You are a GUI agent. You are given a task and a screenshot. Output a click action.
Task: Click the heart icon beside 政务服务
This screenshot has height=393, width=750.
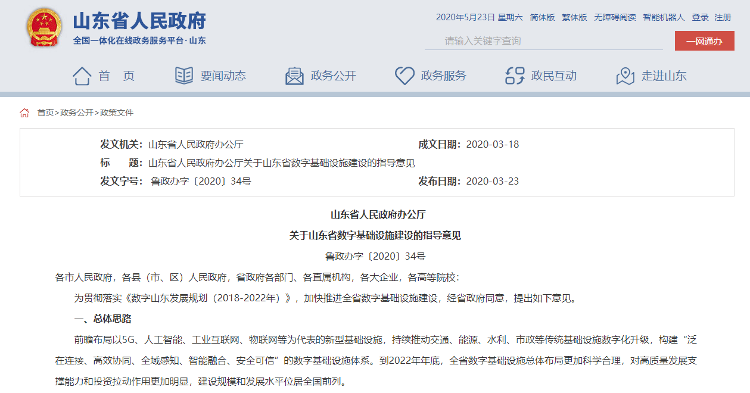coord(405,76)
